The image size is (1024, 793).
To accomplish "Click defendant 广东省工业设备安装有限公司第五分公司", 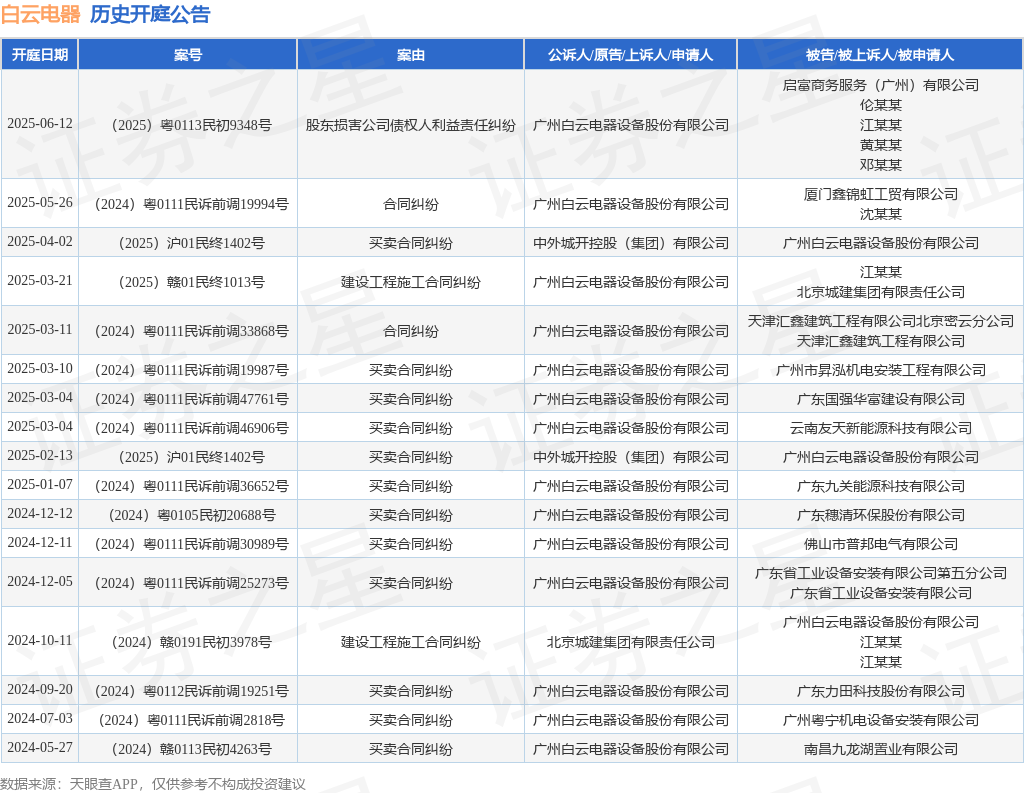I will tap(880, 573).
